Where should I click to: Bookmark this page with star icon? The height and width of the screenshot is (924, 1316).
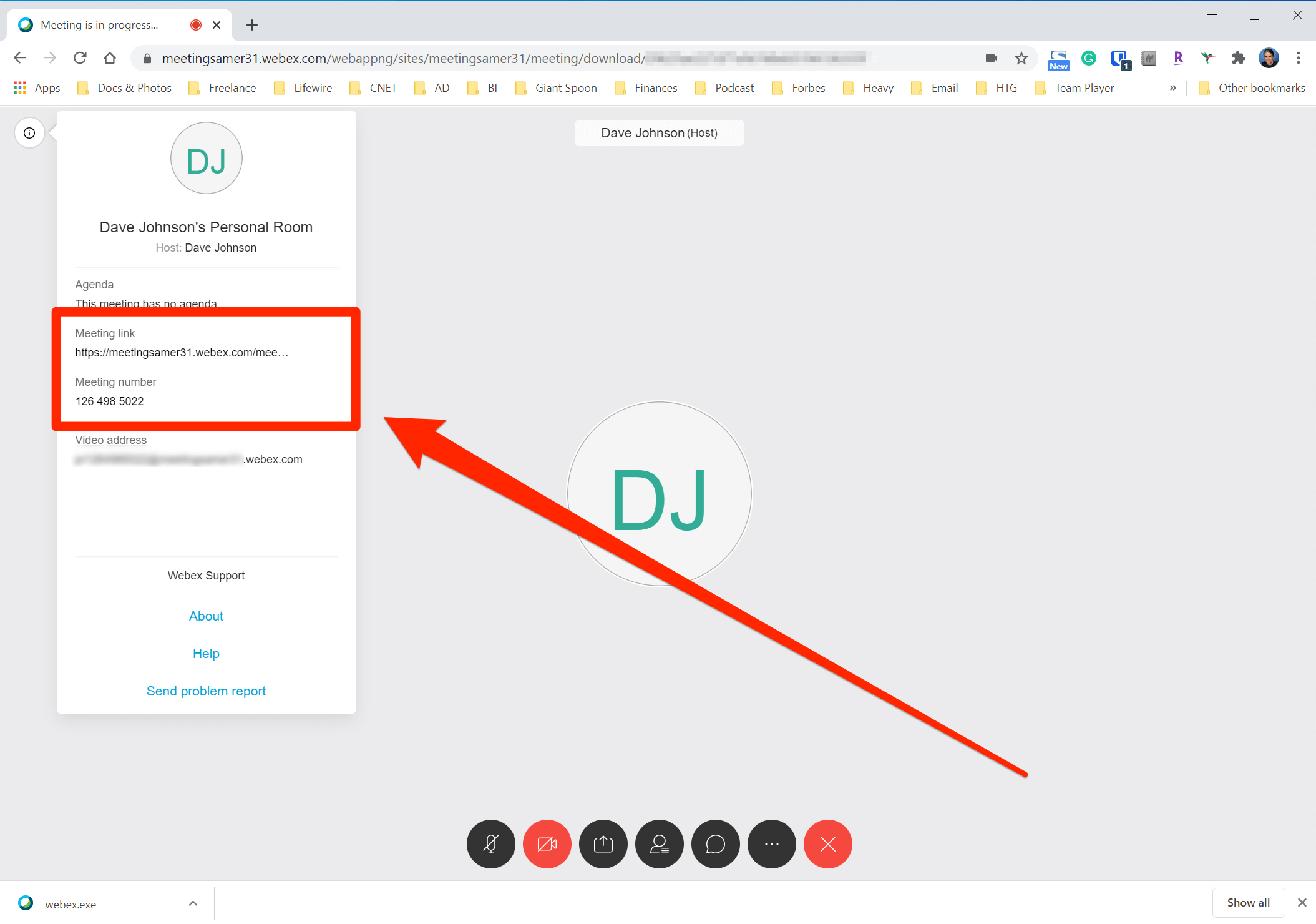point(1021,59)
